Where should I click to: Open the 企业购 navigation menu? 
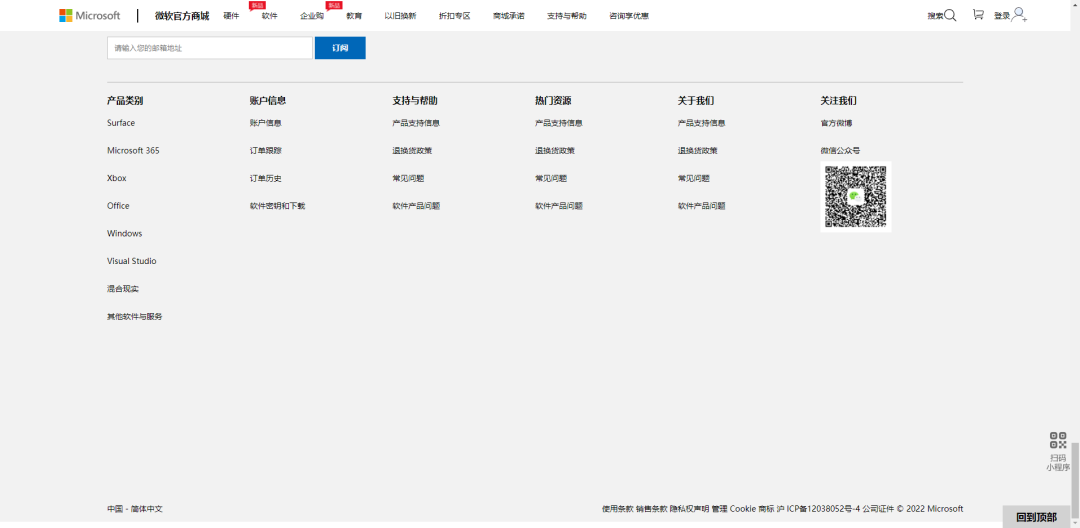click(312, 16)
